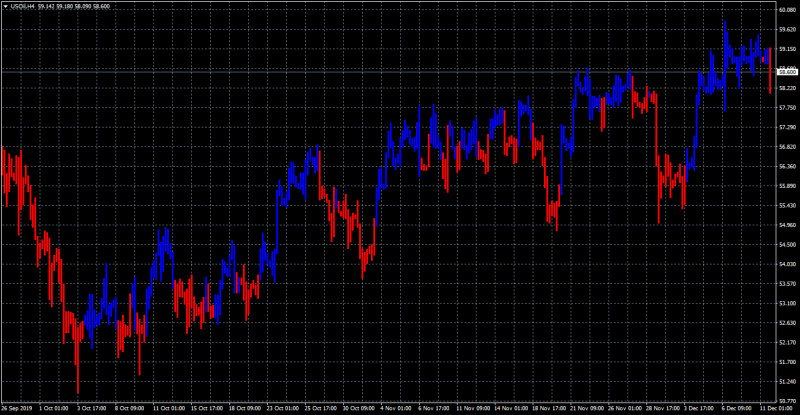This screenshot has width=800, height=415.
Task: Select the current price marker 58.600
Action: [x=787, y=72]
